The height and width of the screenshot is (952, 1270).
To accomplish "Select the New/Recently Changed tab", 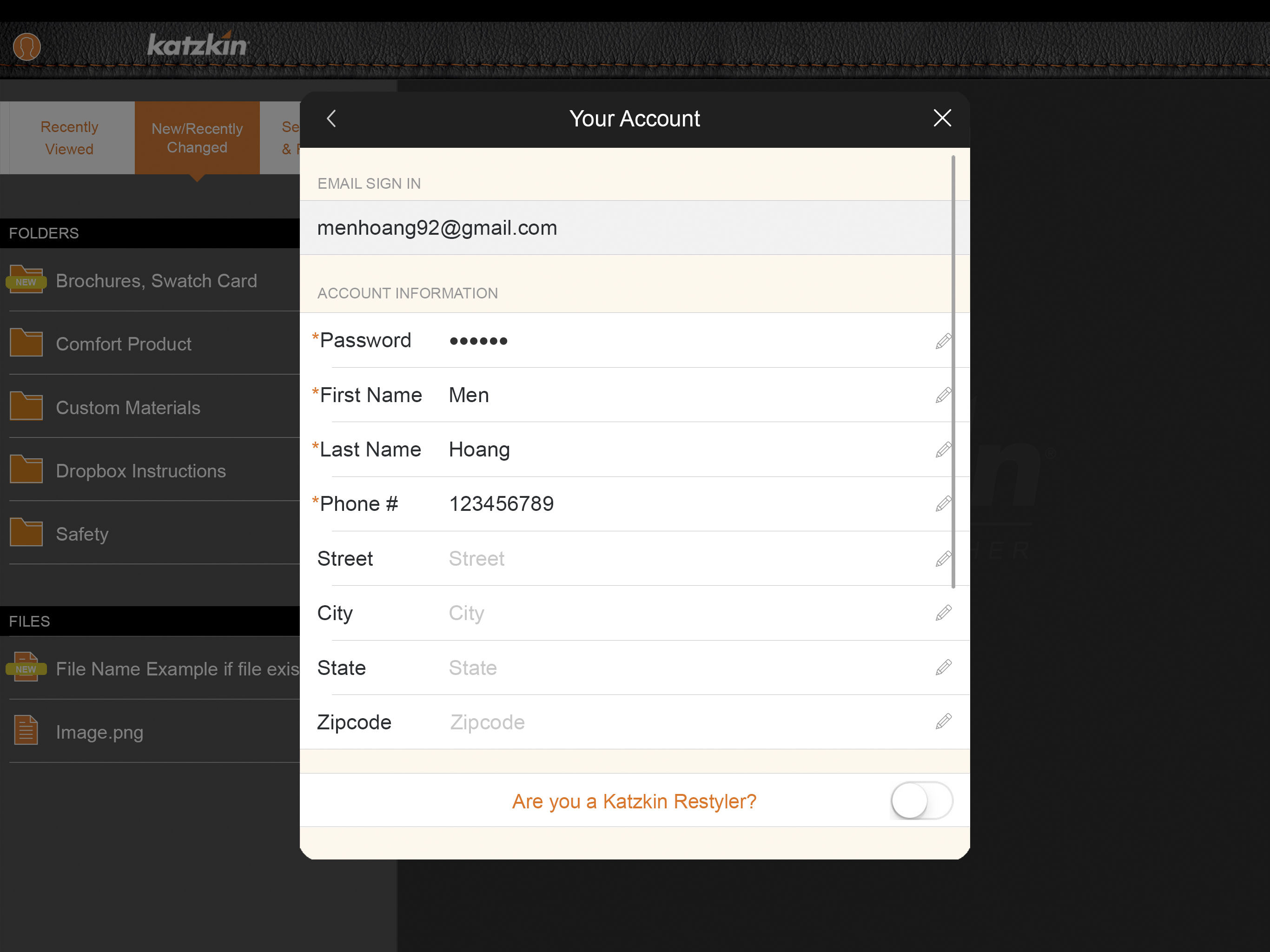I will pyautogui.click(x=197, y=138).
